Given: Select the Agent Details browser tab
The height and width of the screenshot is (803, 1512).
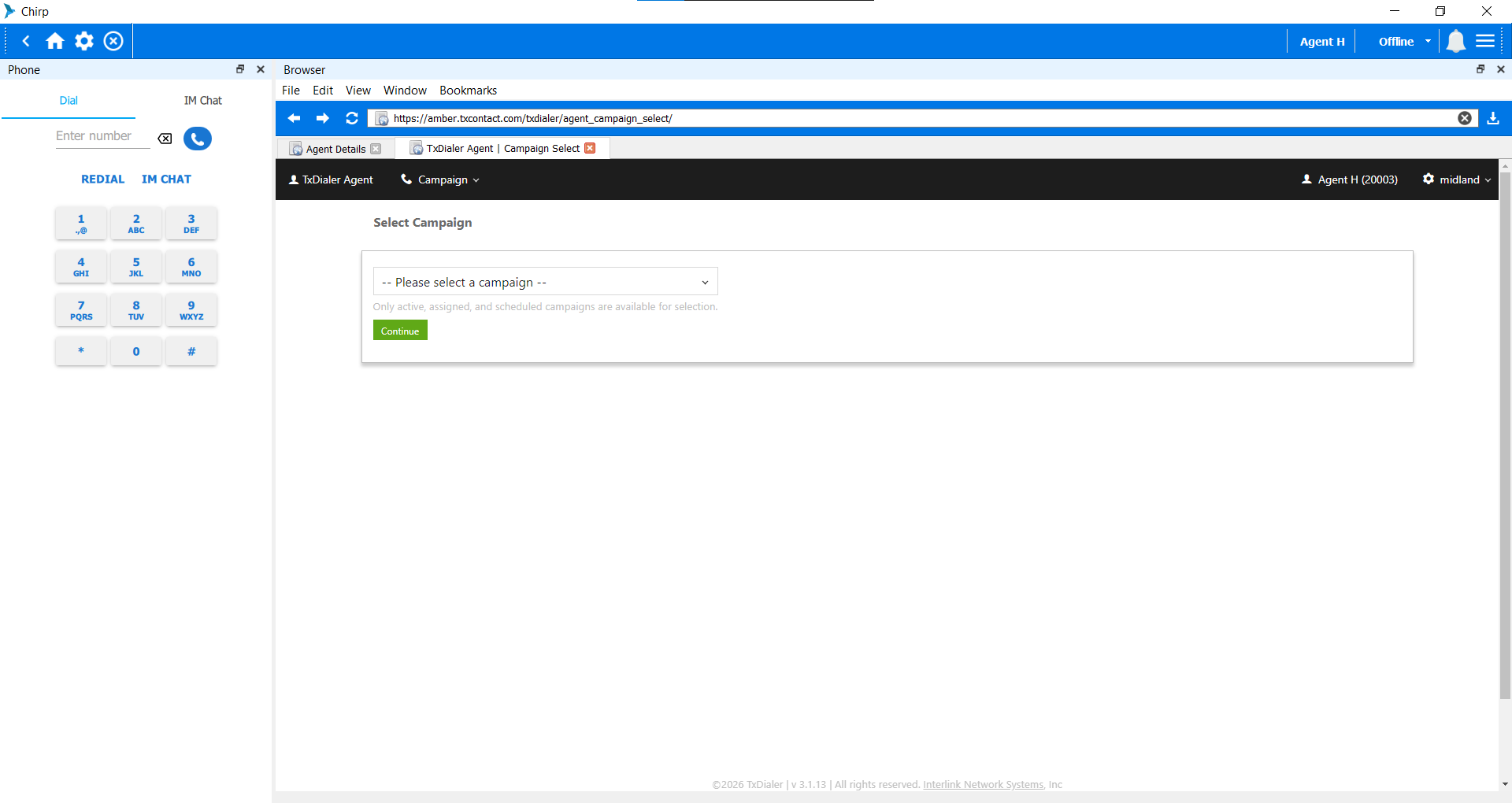Looking at the screenshot, I should pos(335,149).
